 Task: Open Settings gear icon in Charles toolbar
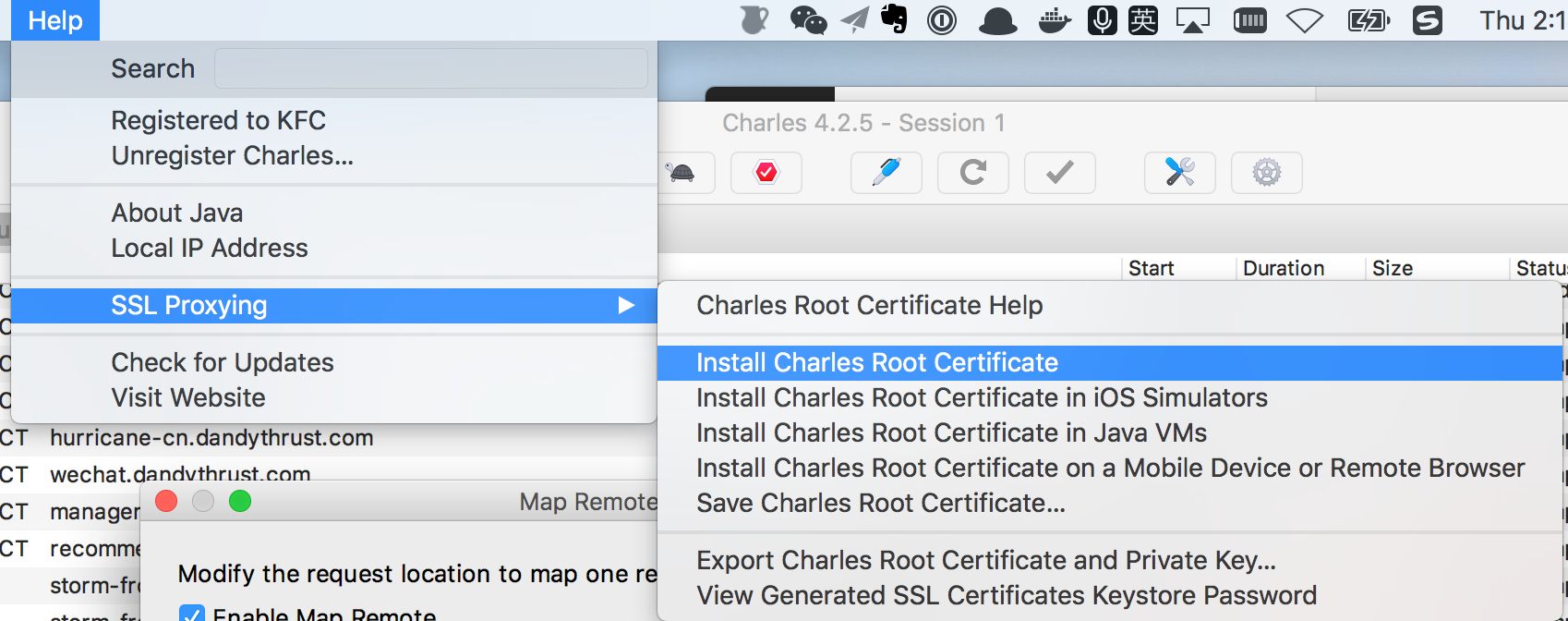tap(1267, 173)
